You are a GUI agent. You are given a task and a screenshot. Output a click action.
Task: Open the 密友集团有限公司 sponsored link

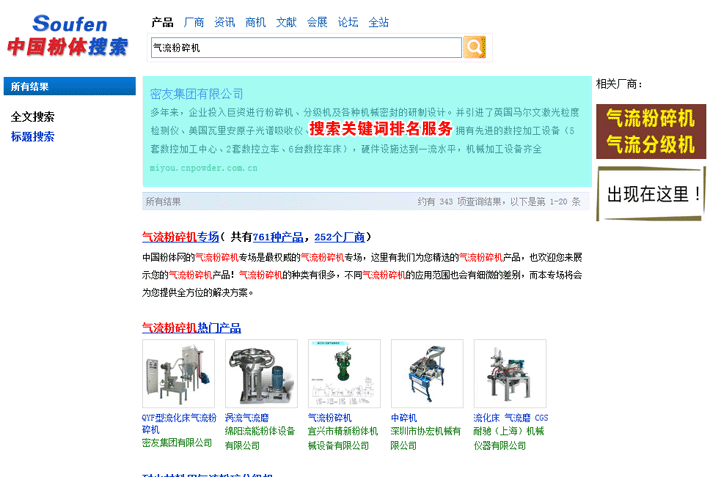[x=197, y=94]
